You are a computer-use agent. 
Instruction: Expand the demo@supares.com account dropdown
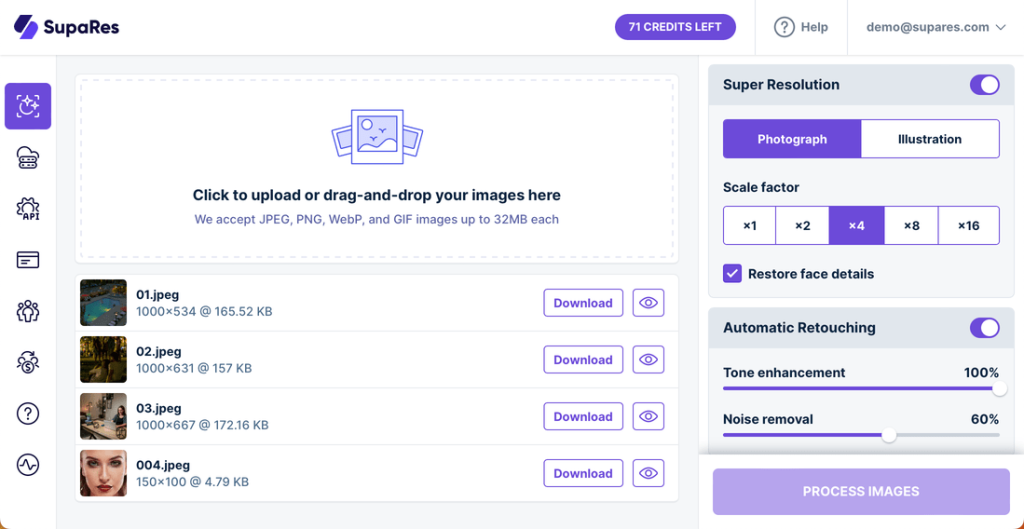point(935,27)
